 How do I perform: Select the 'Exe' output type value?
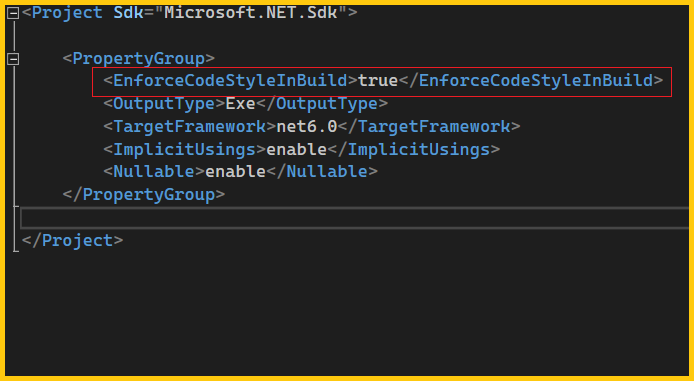[x=240, y=104]
